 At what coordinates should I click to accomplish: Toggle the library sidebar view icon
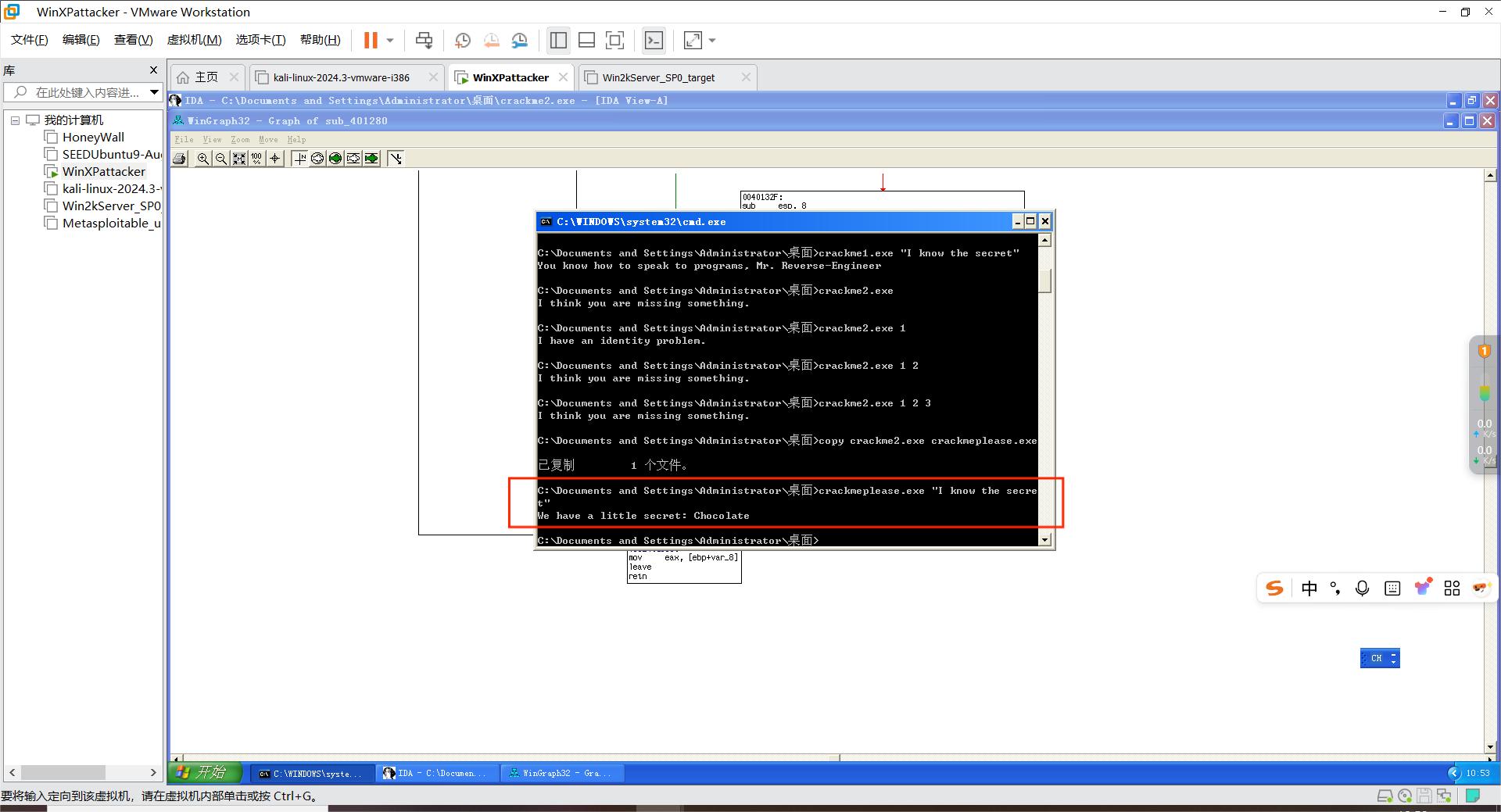tap(558, 40)
